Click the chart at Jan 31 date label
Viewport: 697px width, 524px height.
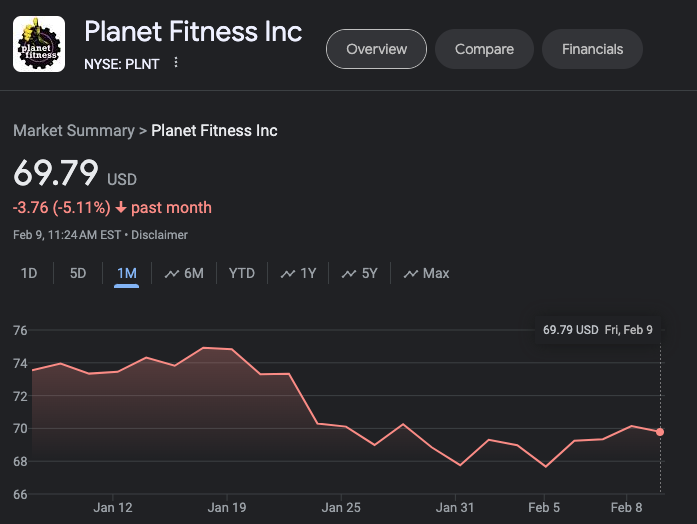tap(454, 508)
